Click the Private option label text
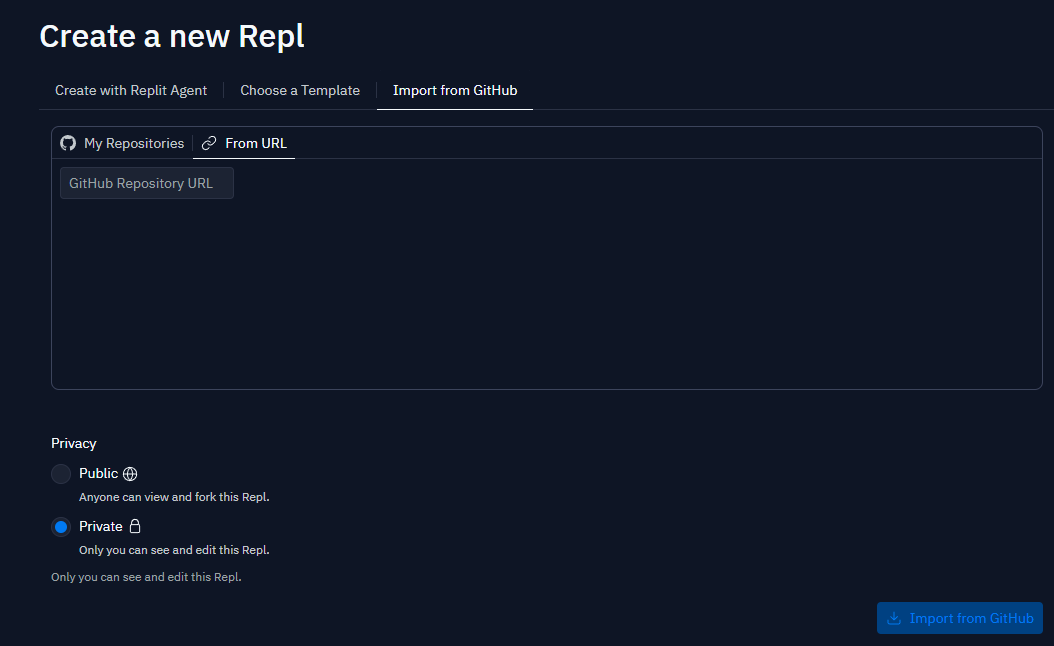 tap(101, 526)
